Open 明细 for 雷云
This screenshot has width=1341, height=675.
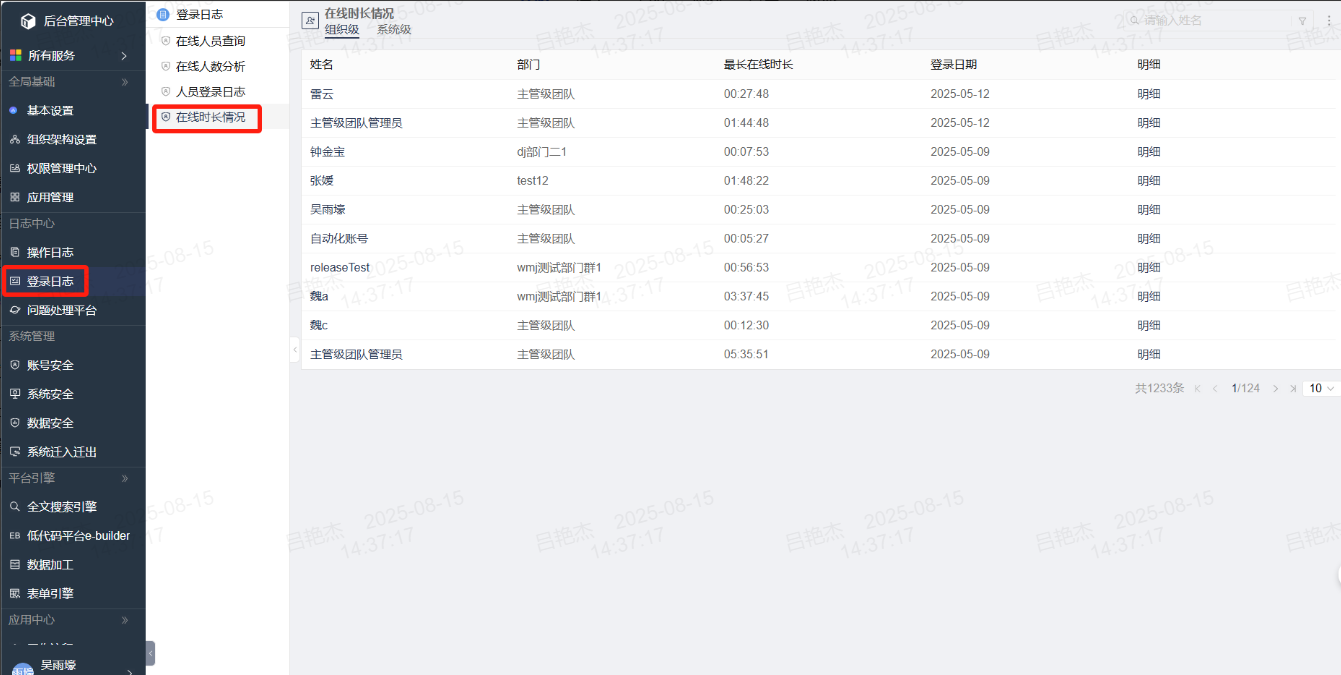pos(1149,94)
